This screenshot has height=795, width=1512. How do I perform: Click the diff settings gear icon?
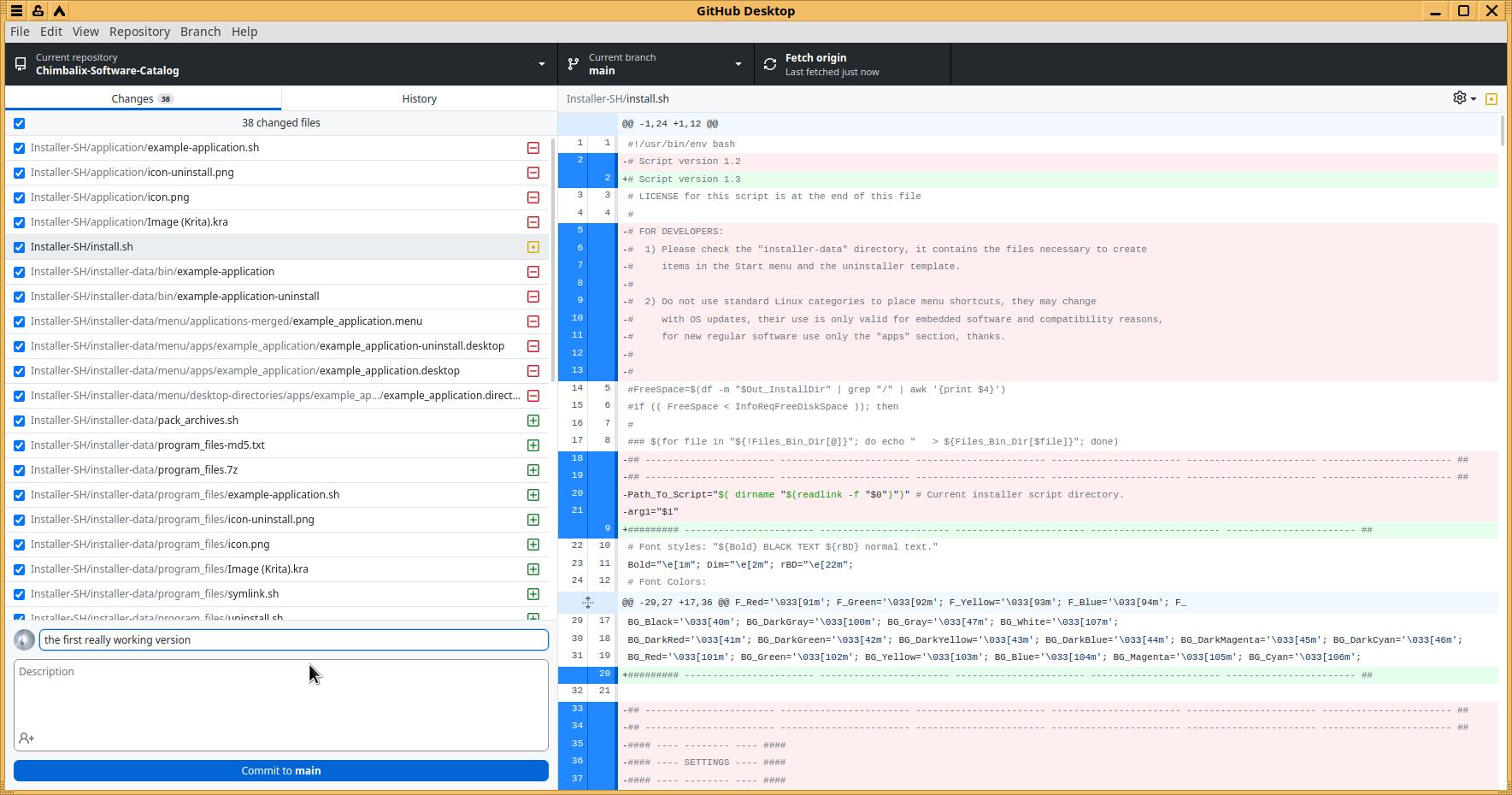(1460, 98)
